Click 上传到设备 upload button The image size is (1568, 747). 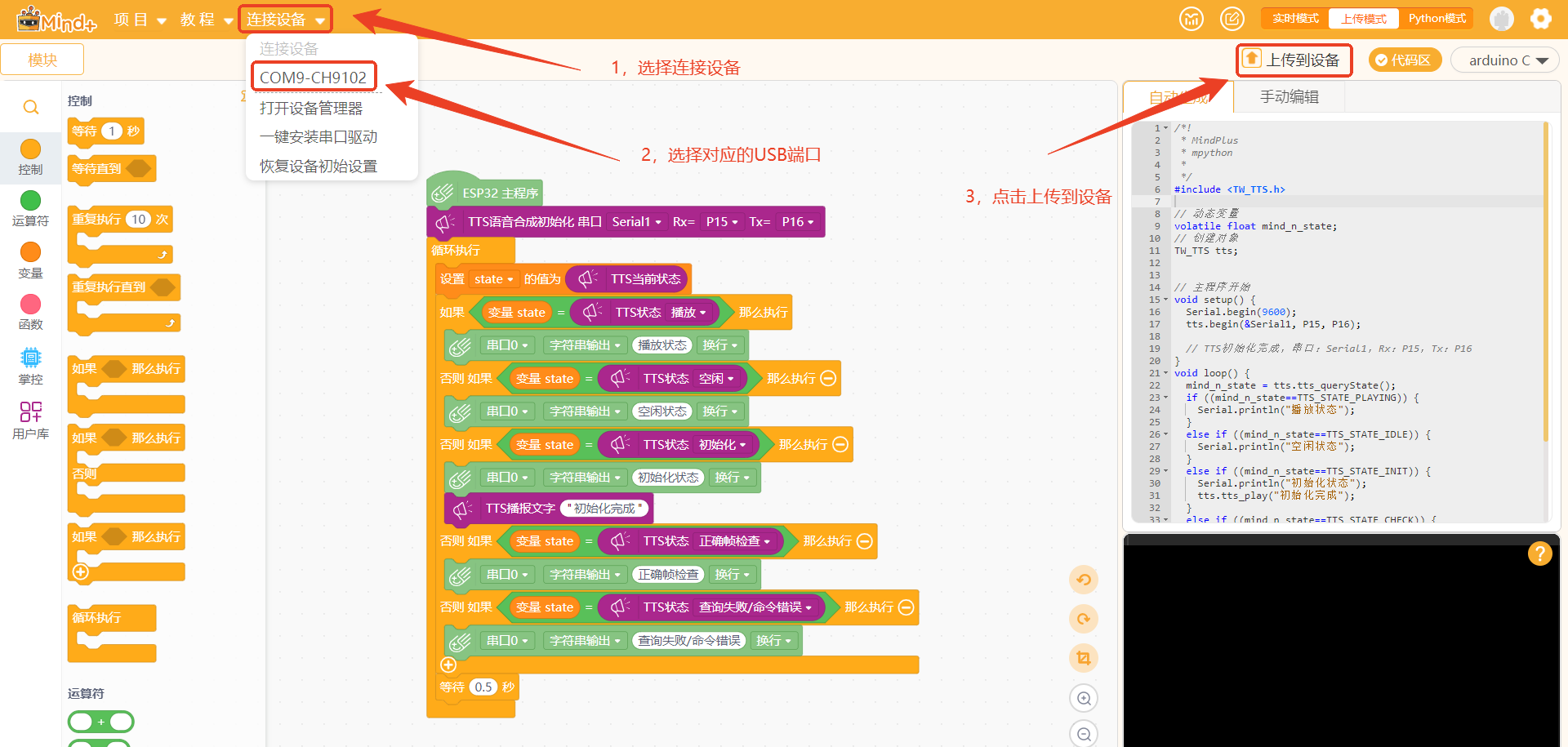pyautogui.click(x=1294, y=60)
